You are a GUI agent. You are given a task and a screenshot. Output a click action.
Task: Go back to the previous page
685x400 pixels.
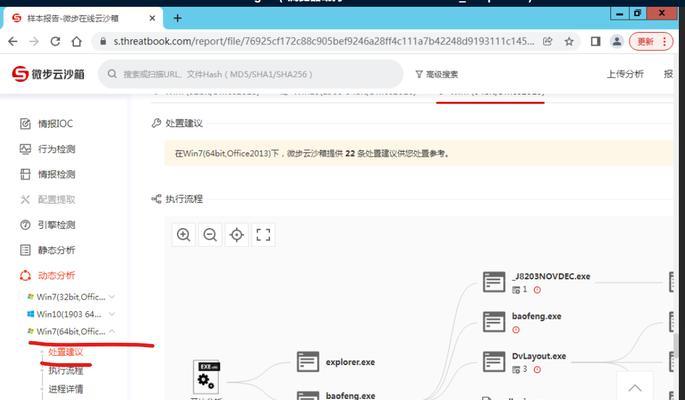pyautogui.click(x=13, y=41)
